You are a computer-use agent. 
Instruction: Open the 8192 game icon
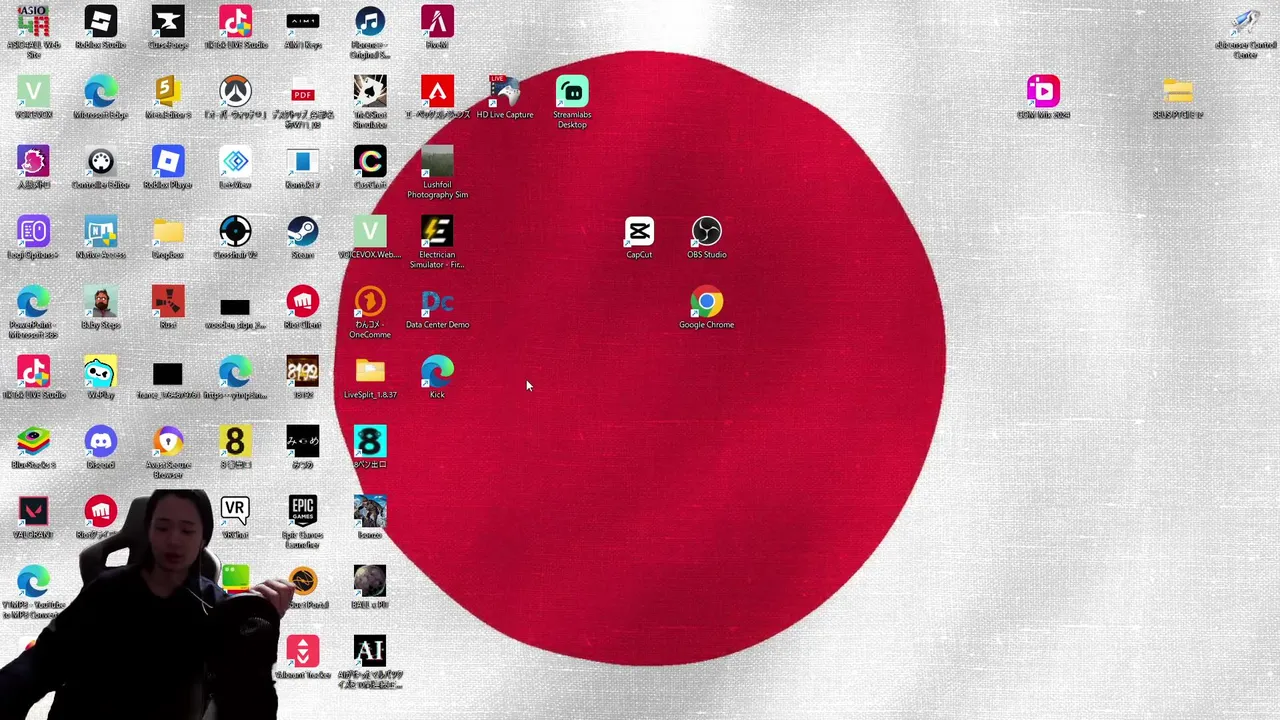click(303, 372)
